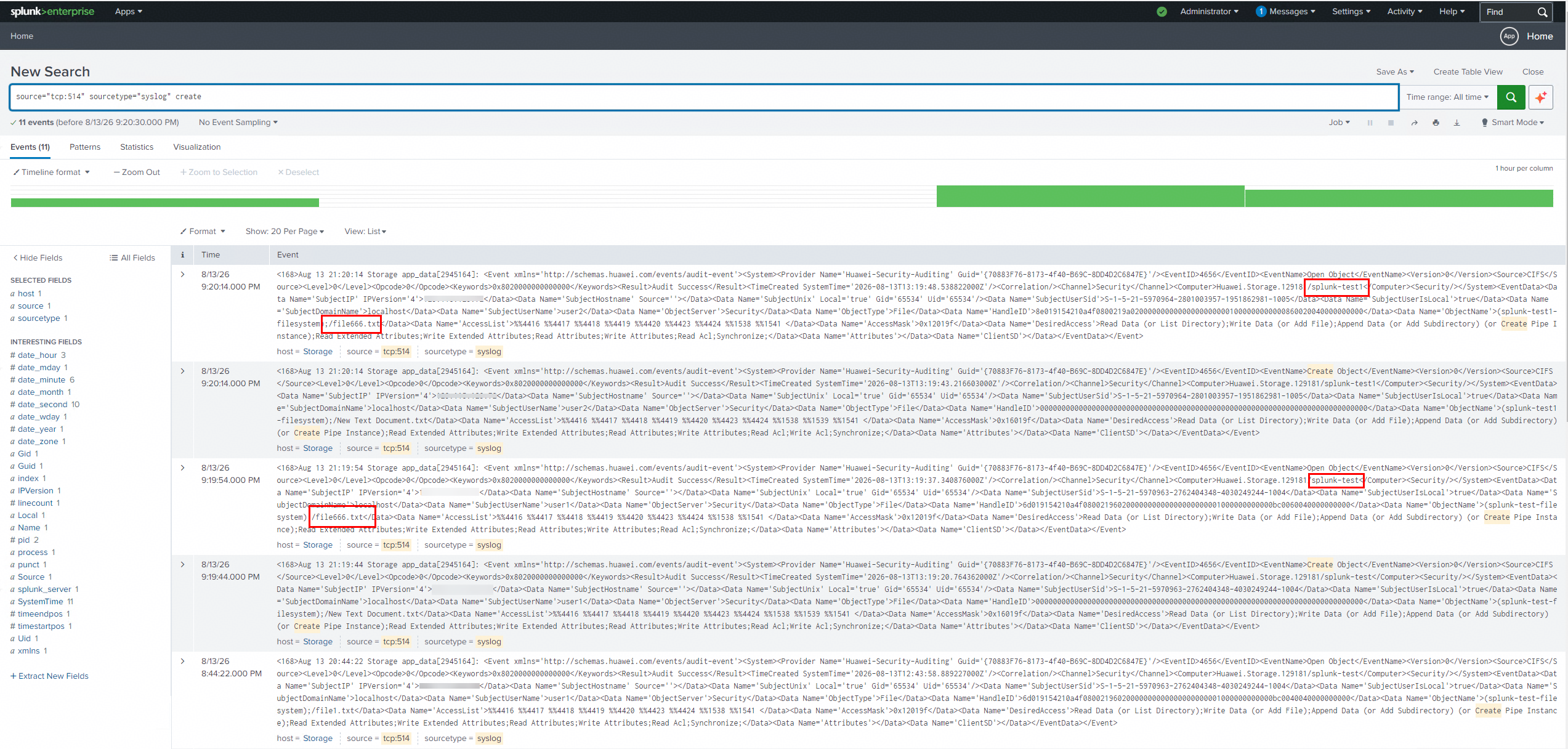This screenshot has height=749, width=1568.
Task: Switch to the Statistics tab
Action: pyautogui.click(x=137, y=147)
